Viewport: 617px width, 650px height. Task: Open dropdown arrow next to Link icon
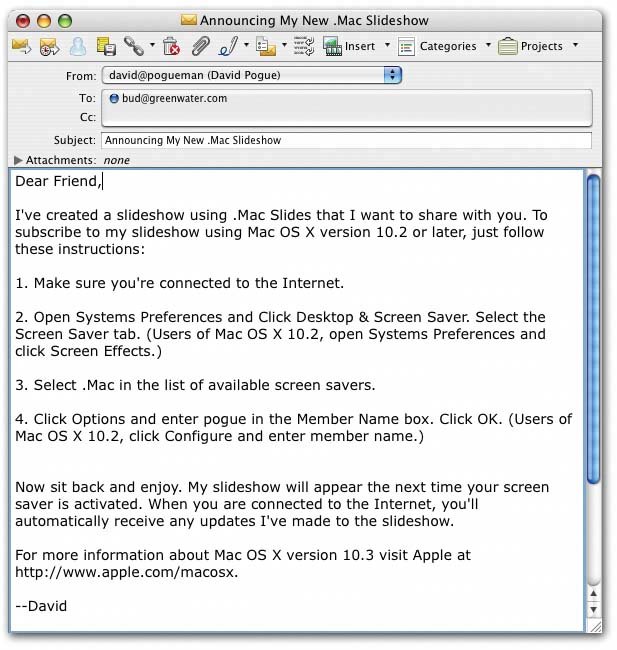(152, 44)
